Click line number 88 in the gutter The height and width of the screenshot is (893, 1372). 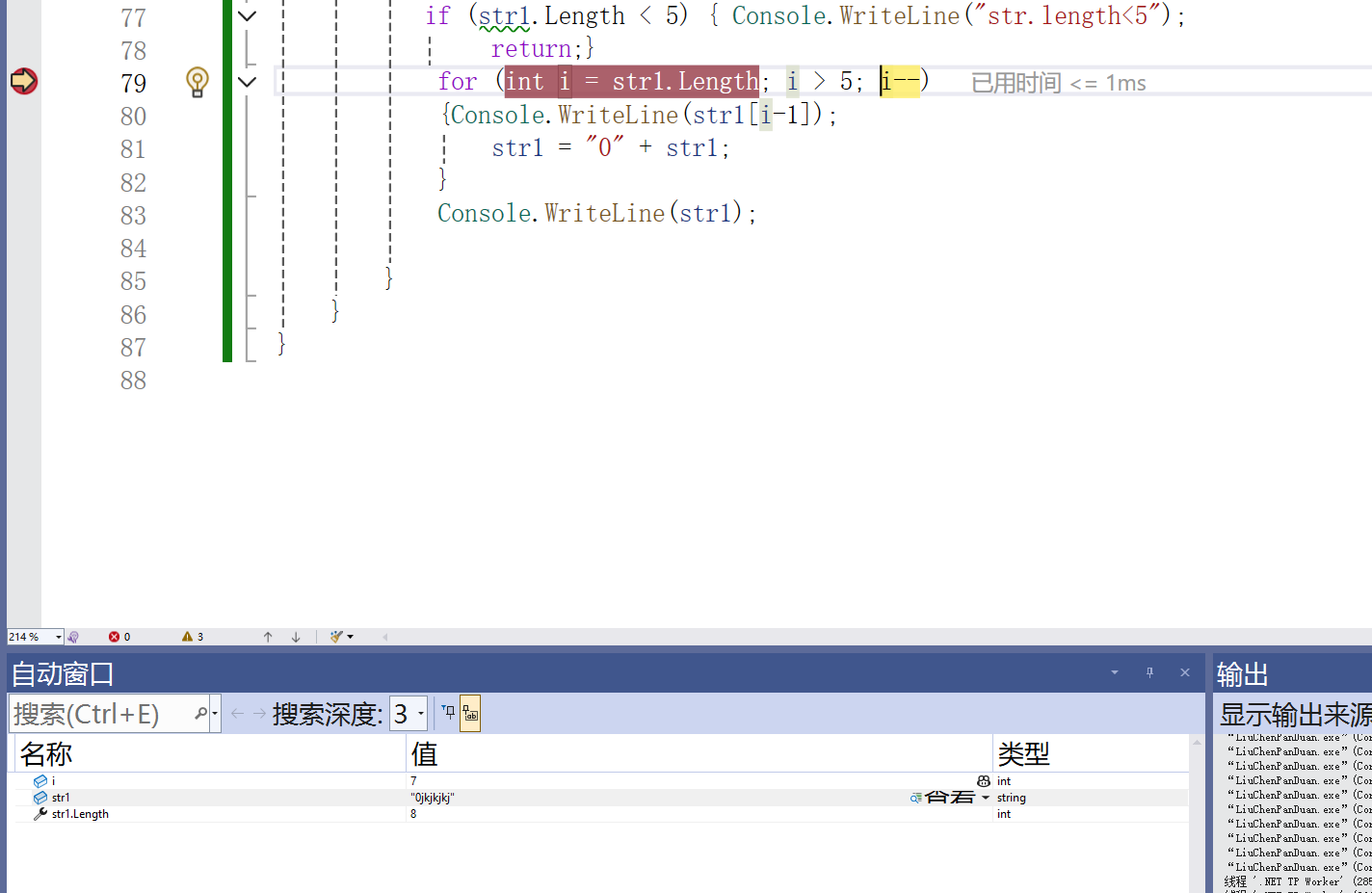pyautogui.click(x=133, y=380)
